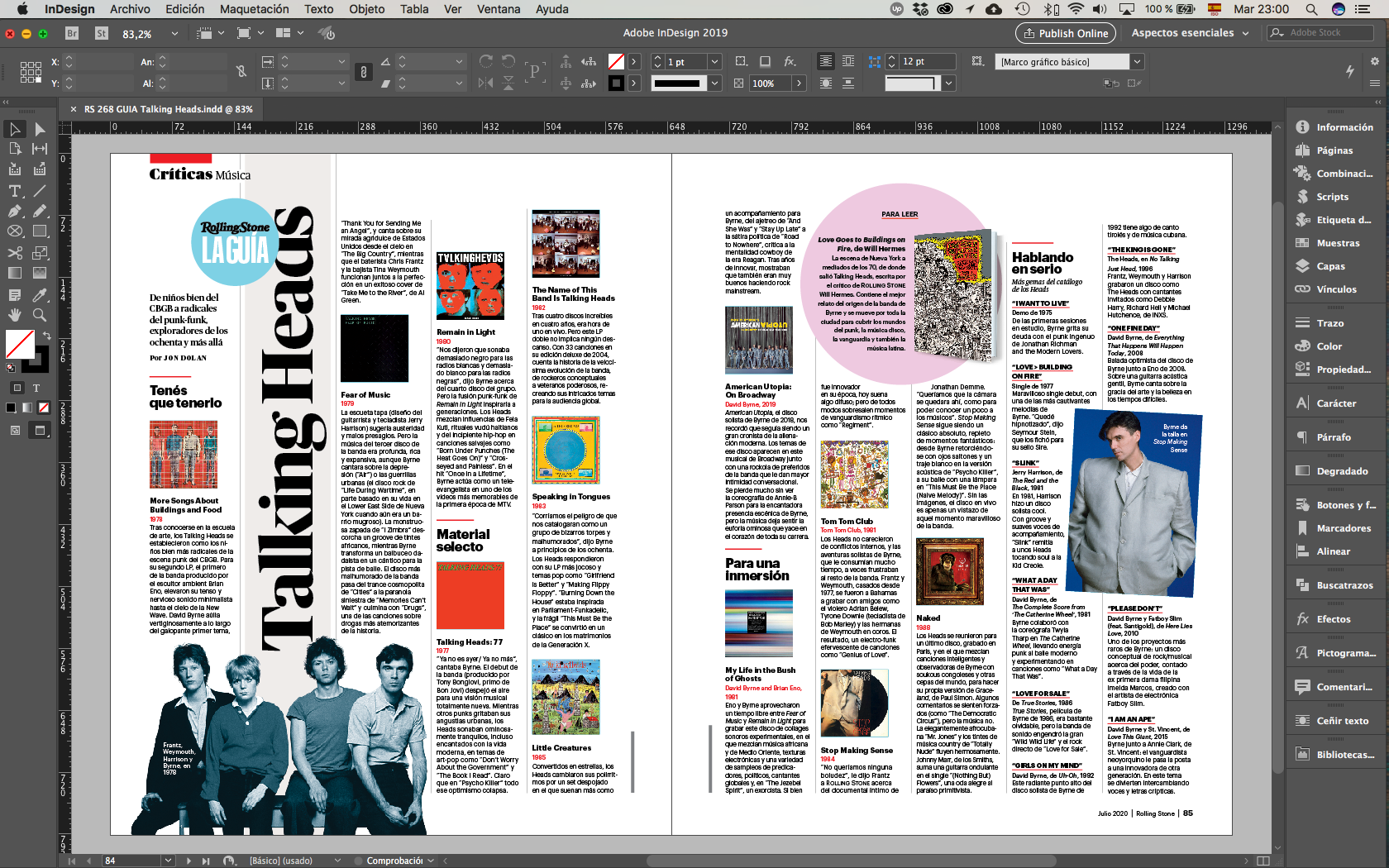The image size is (1389, 868).
Task: Open Aspectos esenciales workspace switcher
Action: coord(1191,33)
